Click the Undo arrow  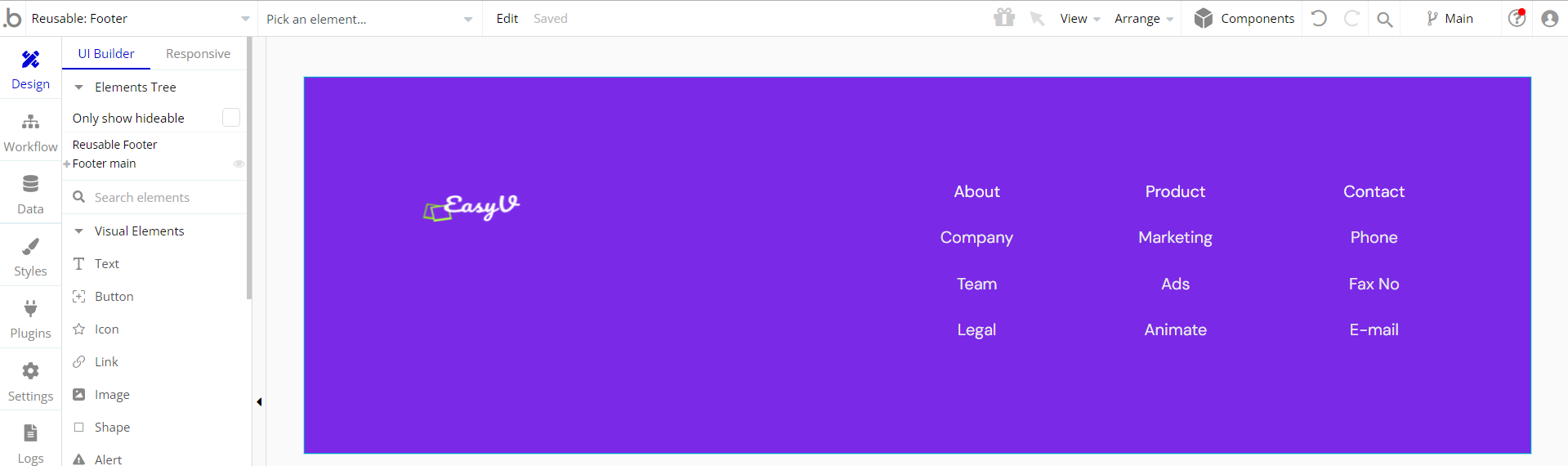[1319, 18]
